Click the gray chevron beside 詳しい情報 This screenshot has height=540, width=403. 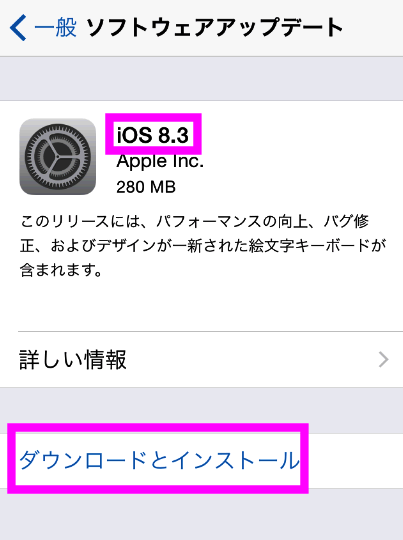383,360
